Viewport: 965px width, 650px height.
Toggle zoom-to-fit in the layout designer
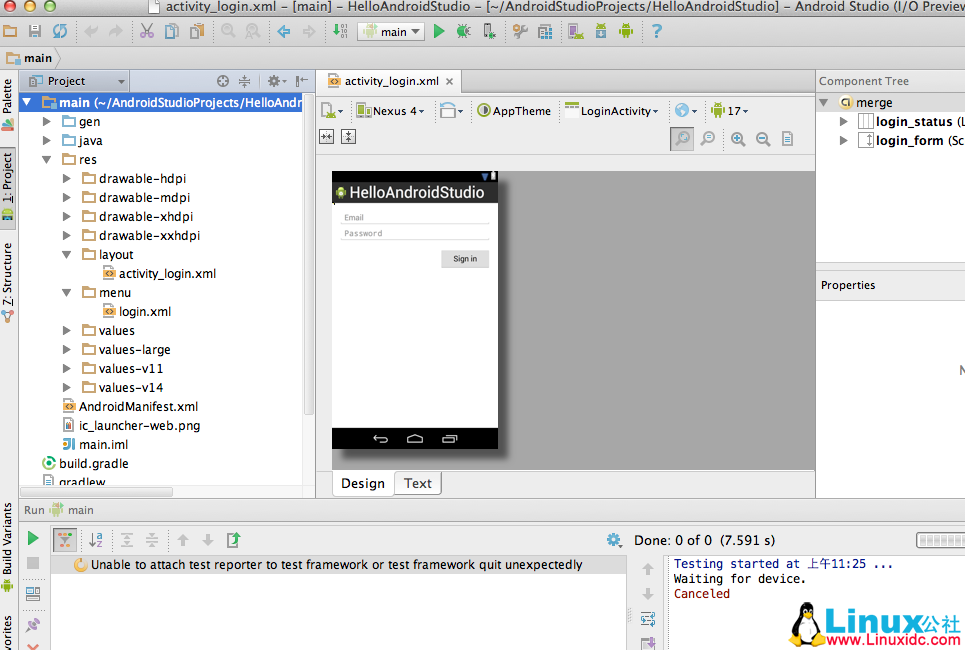[682, 139]
